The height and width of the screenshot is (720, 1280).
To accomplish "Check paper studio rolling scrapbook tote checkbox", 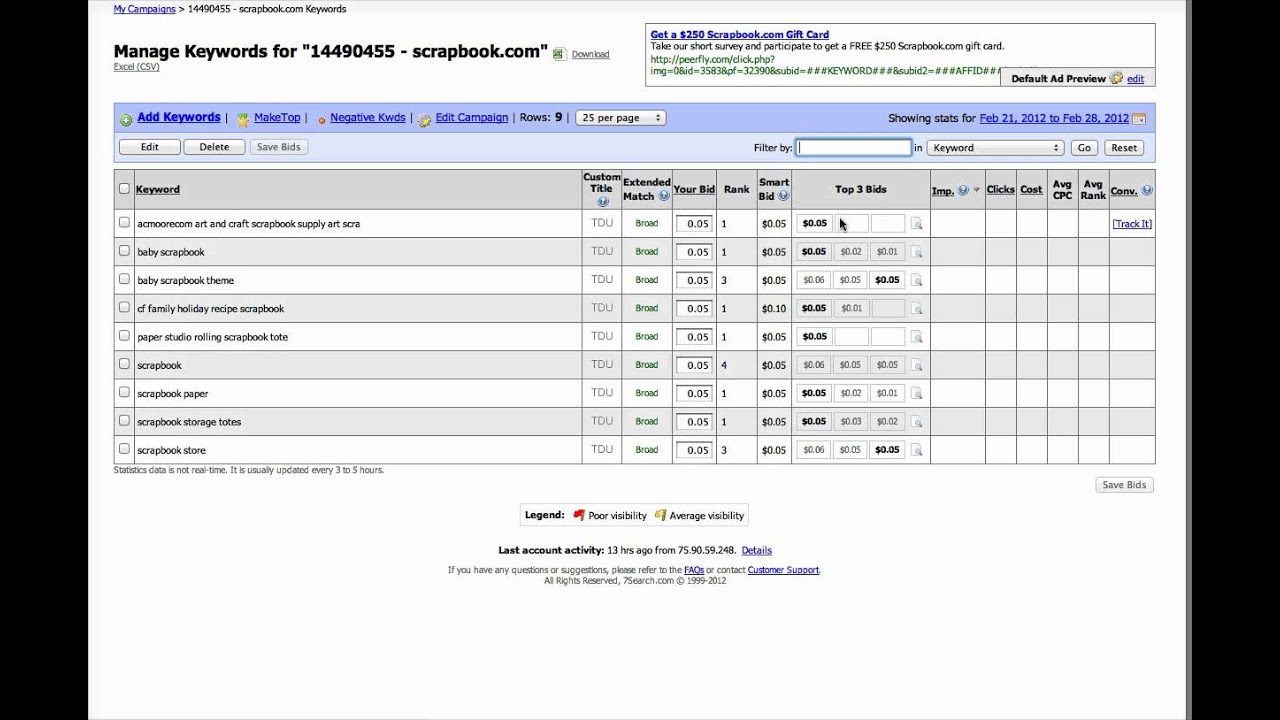I will coord(124,335).
